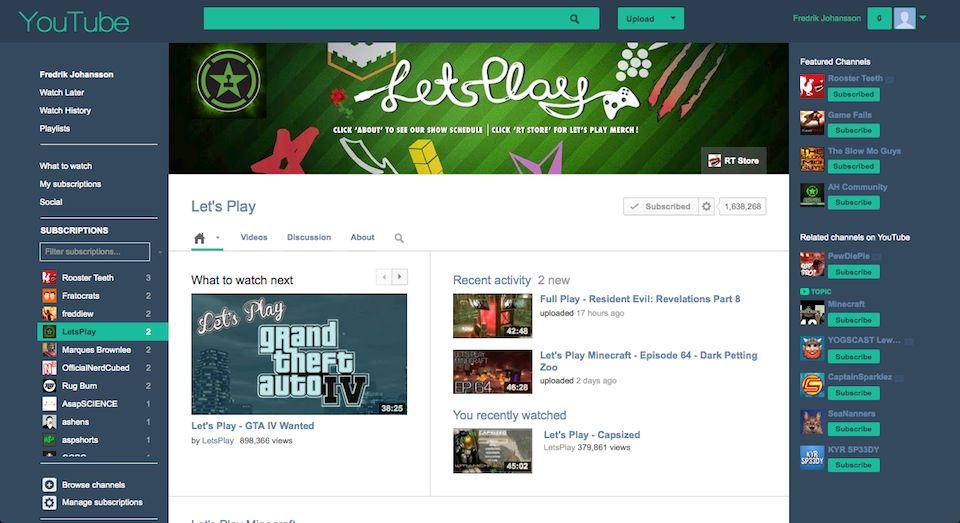
Task: Click the CaptainSparklez channel avatar
Action: tap(812, 385)
